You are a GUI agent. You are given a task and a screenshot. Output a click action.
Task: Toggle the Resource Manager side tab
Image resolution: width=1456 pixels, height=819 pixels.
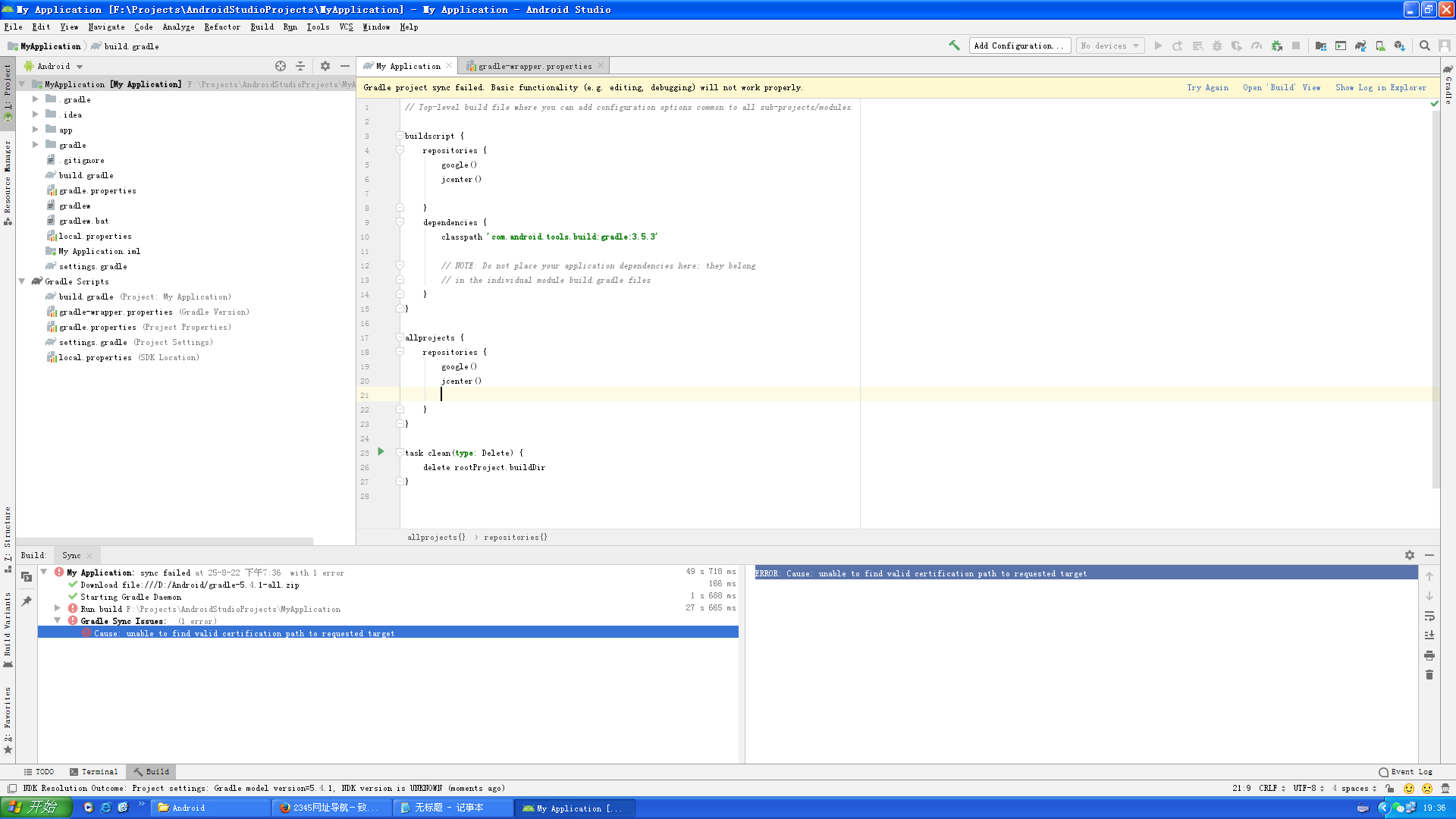[8, 182]
